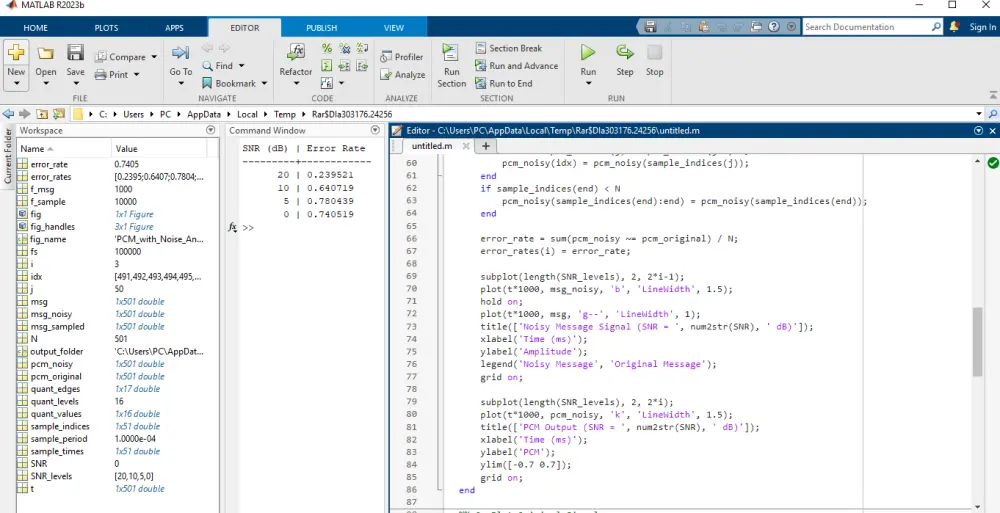The image size is (1000, 513).
Task: Click the 0.239521 error rate in Command Window
Action: 330,175
